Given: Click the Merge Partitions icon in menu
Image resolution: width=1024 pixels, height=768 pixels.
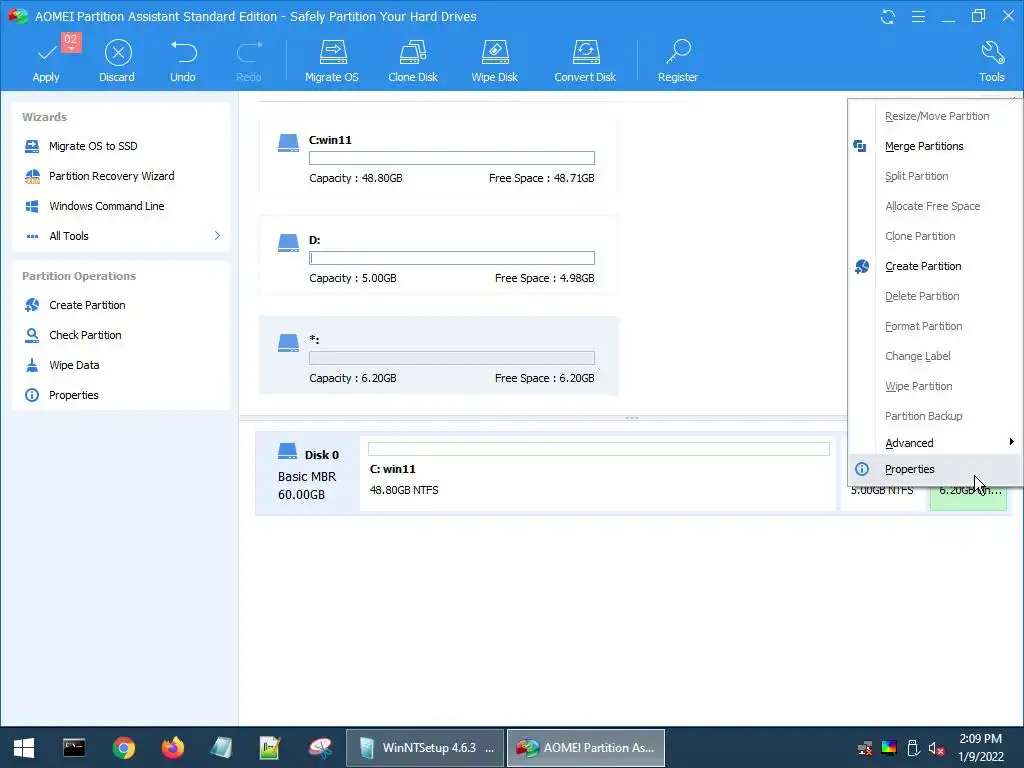Looking at the screenshot, I should pos(861,146).
